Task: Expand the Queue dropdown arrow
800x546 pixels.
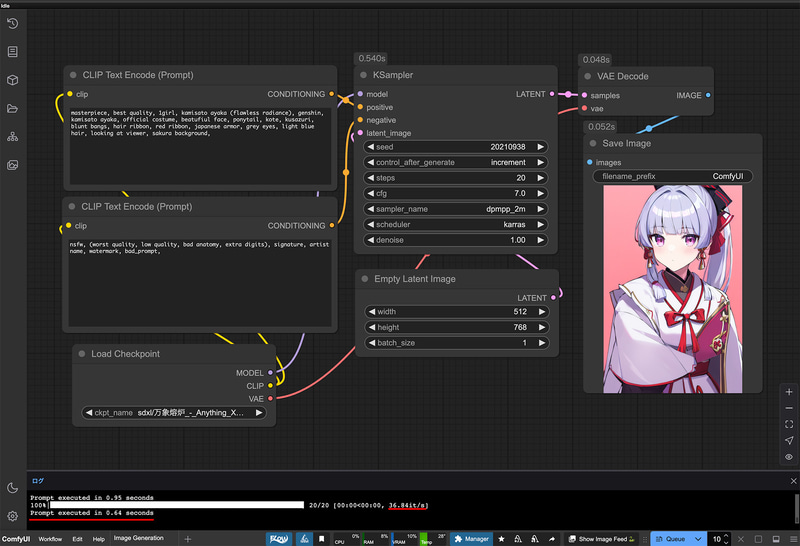Action: click(x=698, y=539)
